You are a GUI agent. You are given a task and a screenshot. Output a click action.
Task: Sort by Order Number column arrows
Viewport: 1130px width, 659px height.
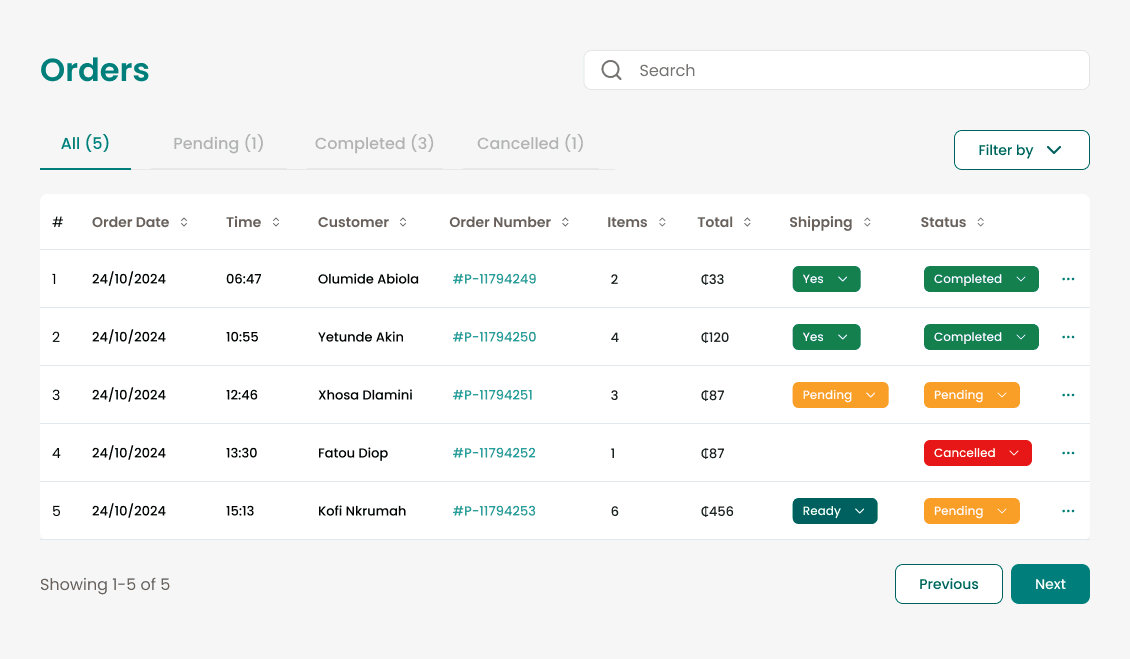565,222
